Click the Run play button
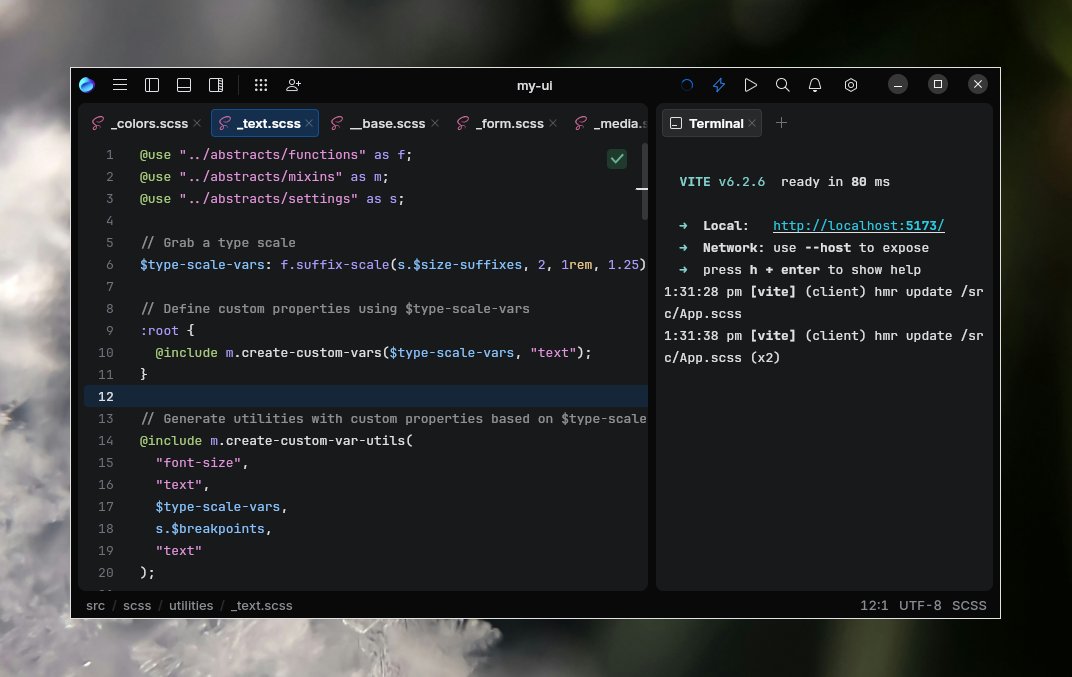The image size is (1072, 677). click(751, 85)
